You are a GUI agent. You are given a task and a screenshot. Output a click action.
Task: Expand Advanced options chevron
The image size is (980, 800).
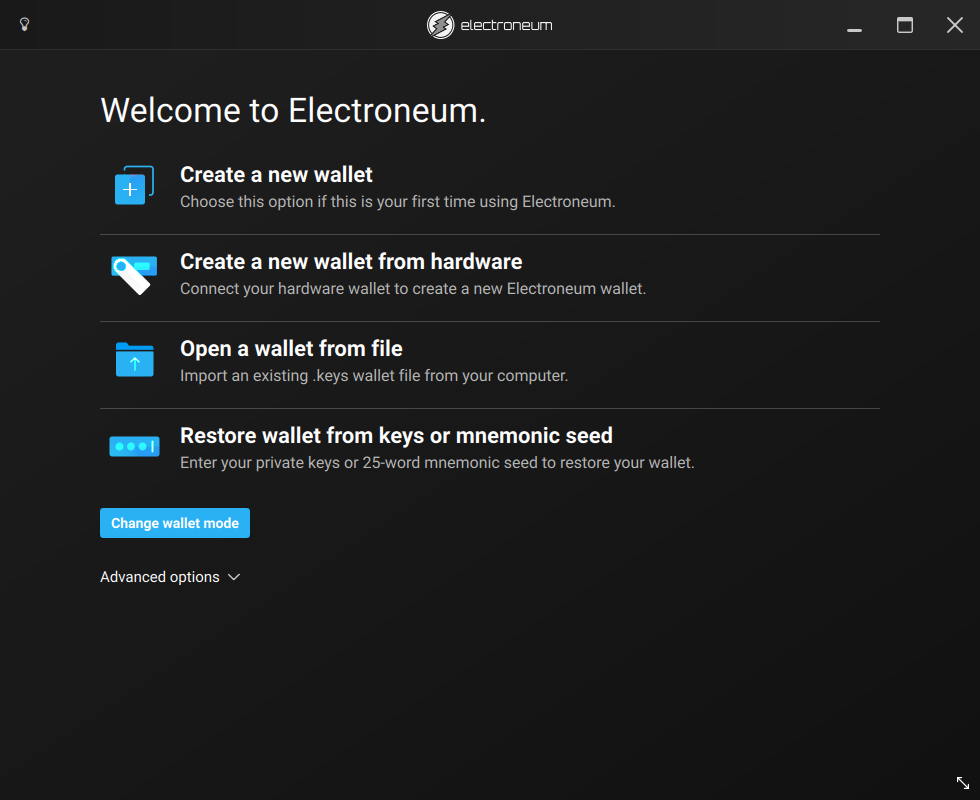tap(234, 577)
